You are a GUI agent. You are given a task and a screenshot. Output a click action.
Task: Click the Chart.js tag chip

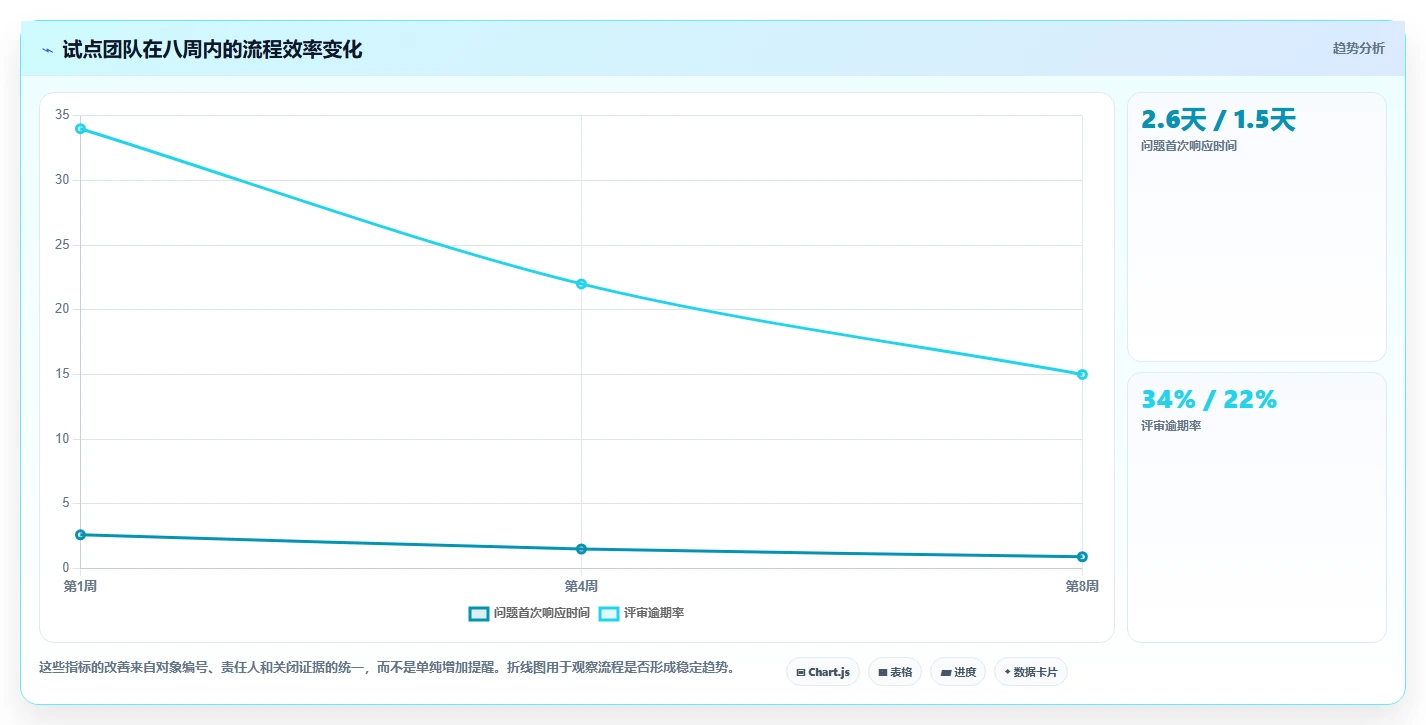[x=822, y=672]
